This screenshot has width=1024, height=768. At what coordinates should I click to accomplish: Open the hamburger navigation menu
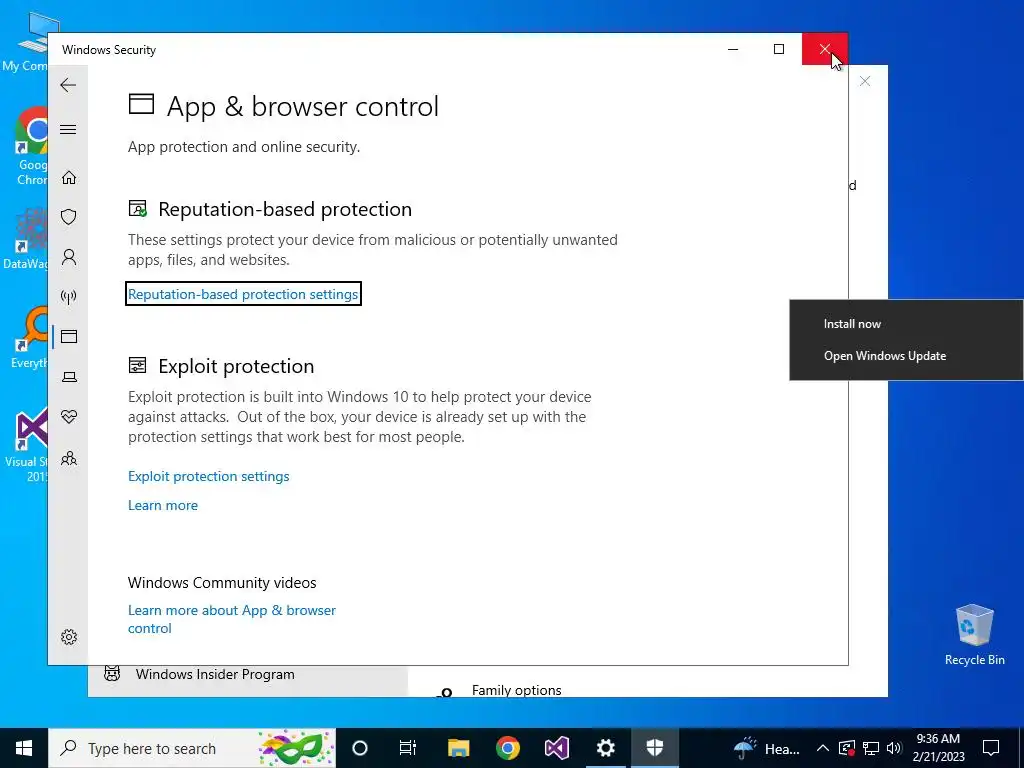(68, 129)
